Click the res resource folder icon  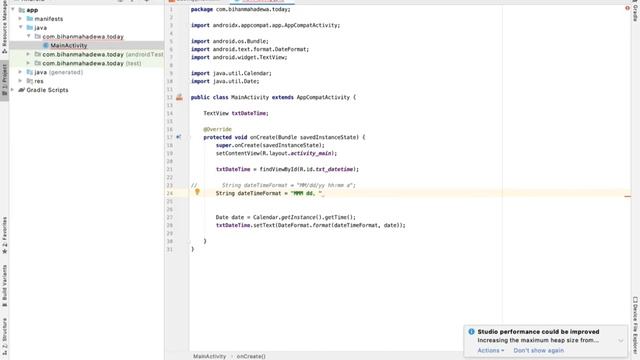coord(30,81)
